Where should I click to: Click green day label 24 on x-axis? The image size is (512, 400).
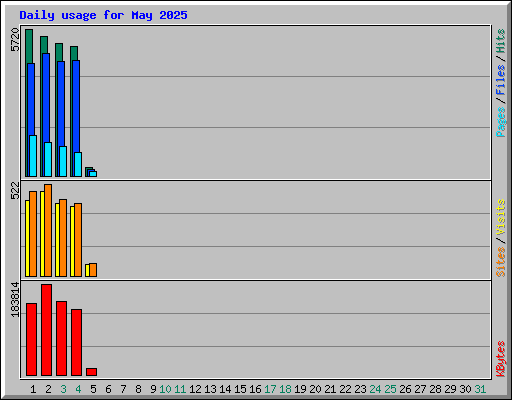(x=375, y=389)
